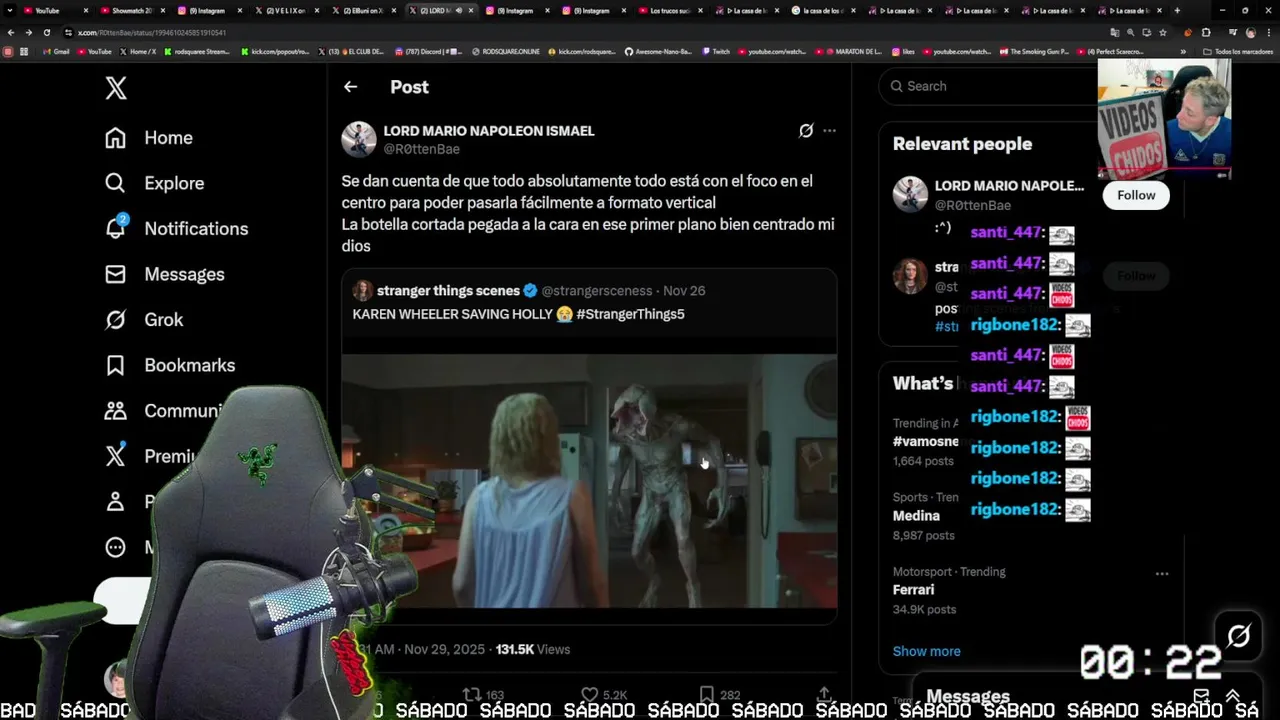Open the RODSQUARE.ONLINE bookmark
The image size is (1280, 720).
coord(505,51)
